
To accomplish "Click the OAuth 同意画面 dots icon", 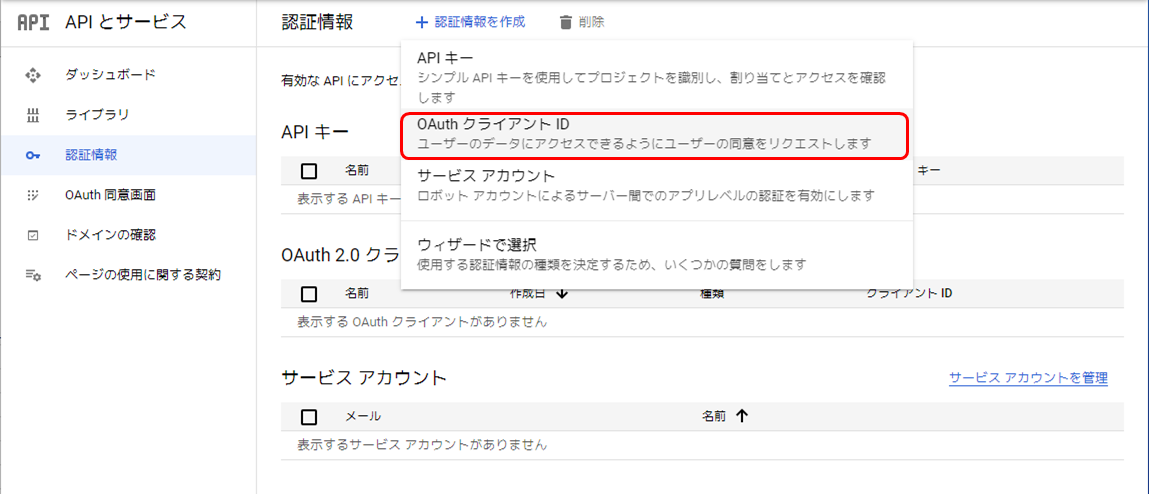I will pyautogui.click(x=32, y=195).
